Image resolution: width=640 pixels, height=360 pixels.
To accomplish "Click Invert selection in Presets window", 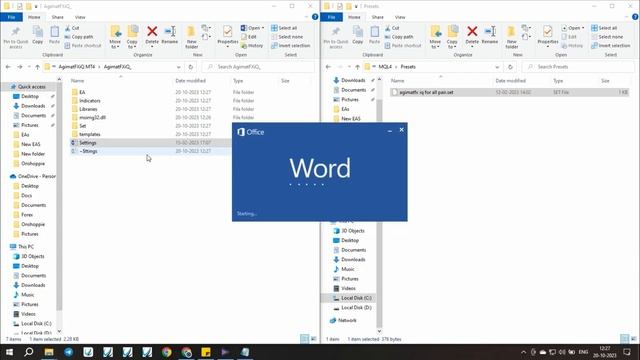I will coord(610,46).
